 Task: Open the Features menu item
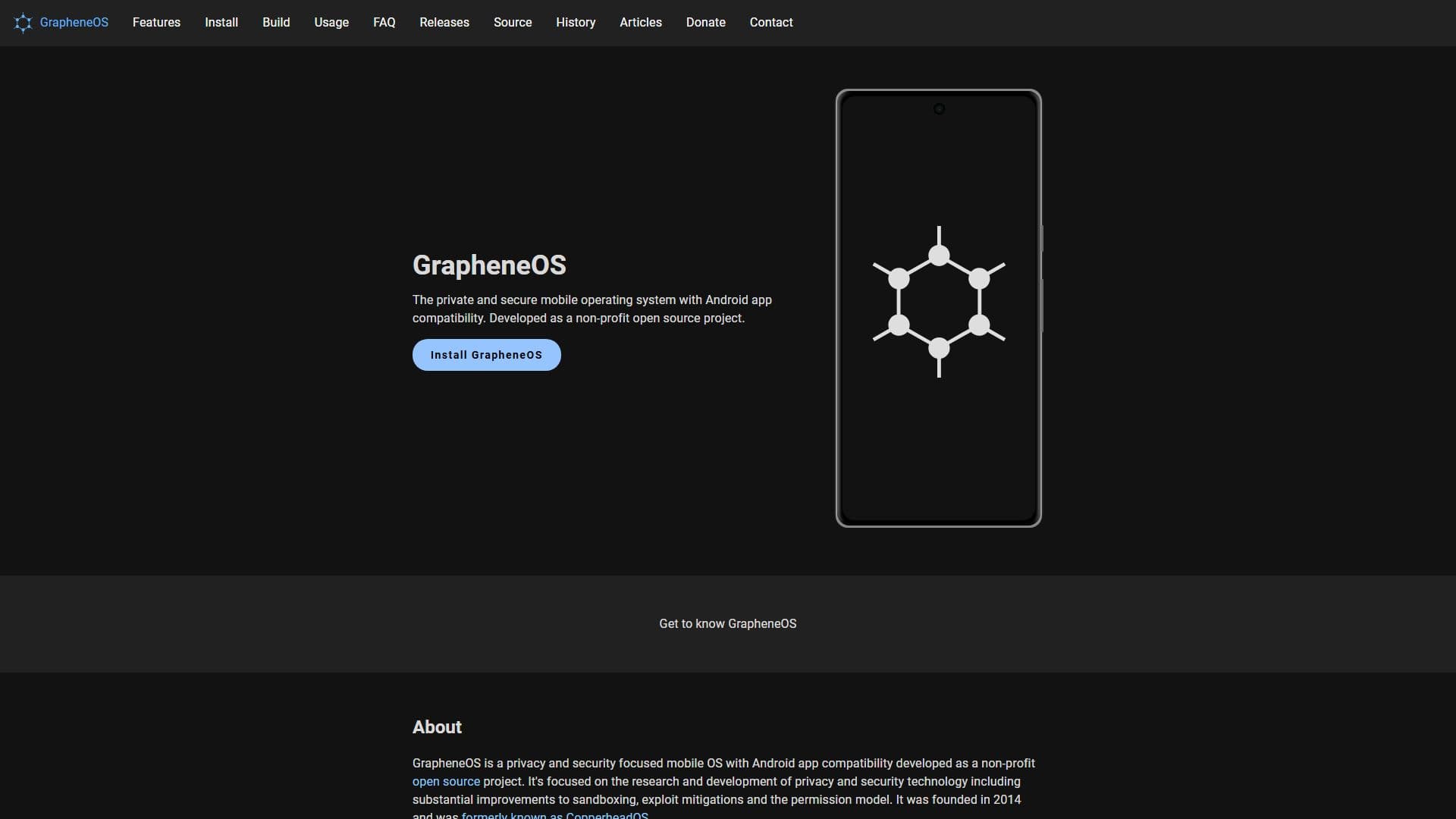pyautogui.click(x=156, y=23)
